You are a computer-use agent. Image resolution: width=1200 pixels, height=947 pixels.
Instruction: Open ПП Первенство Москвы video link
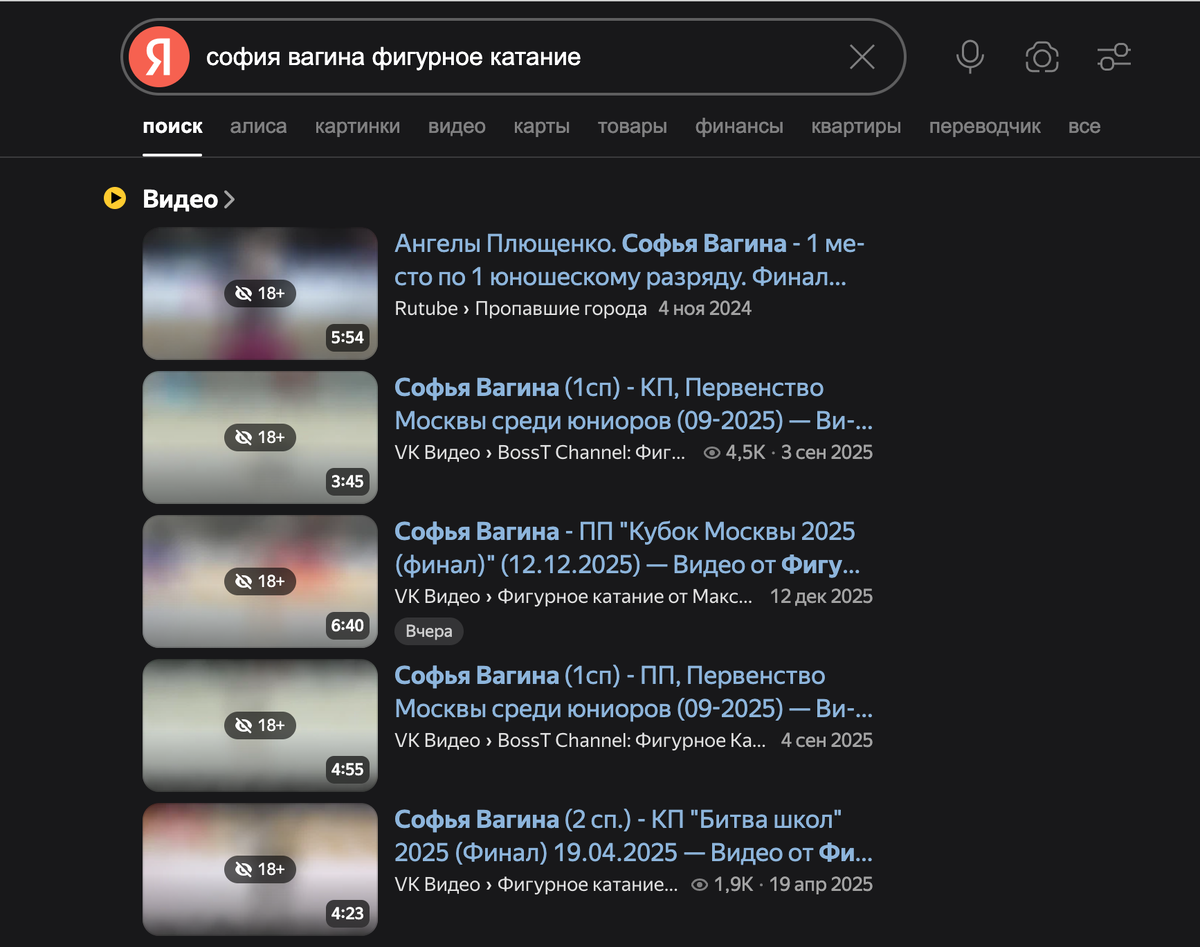click(634, 692)
